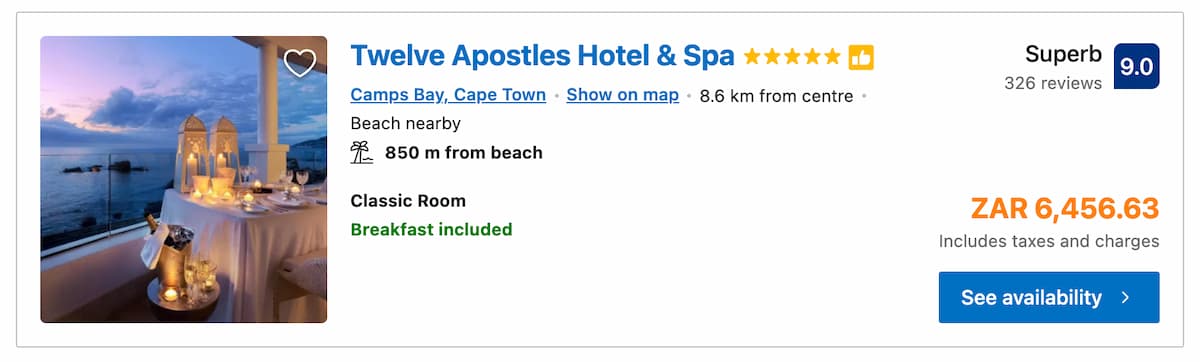1200x362 pixels.
Task: Click the yellow thumbs-up preferred partner badge
Action: point(861,57)
